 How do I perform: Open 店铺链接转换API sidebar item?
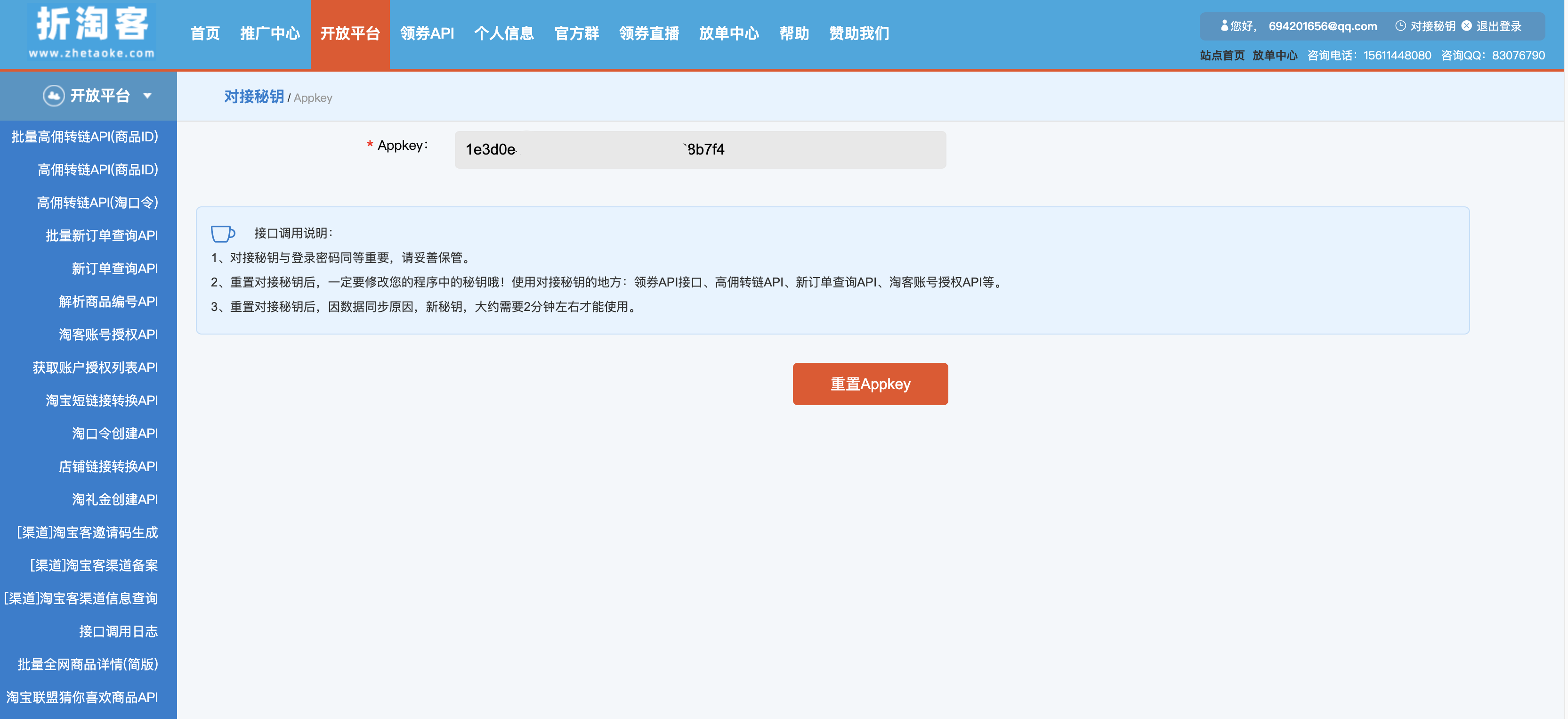point(108,466)
